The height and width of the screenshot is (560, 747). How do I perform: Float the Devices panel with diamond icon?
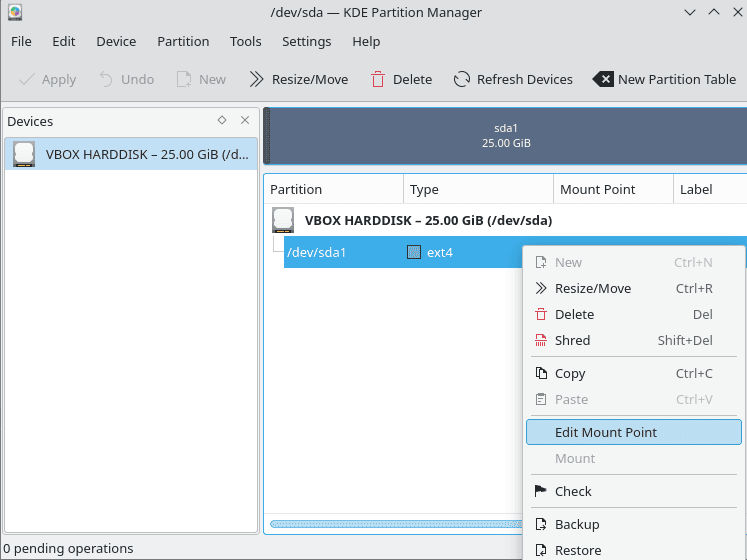pos(222,120)
